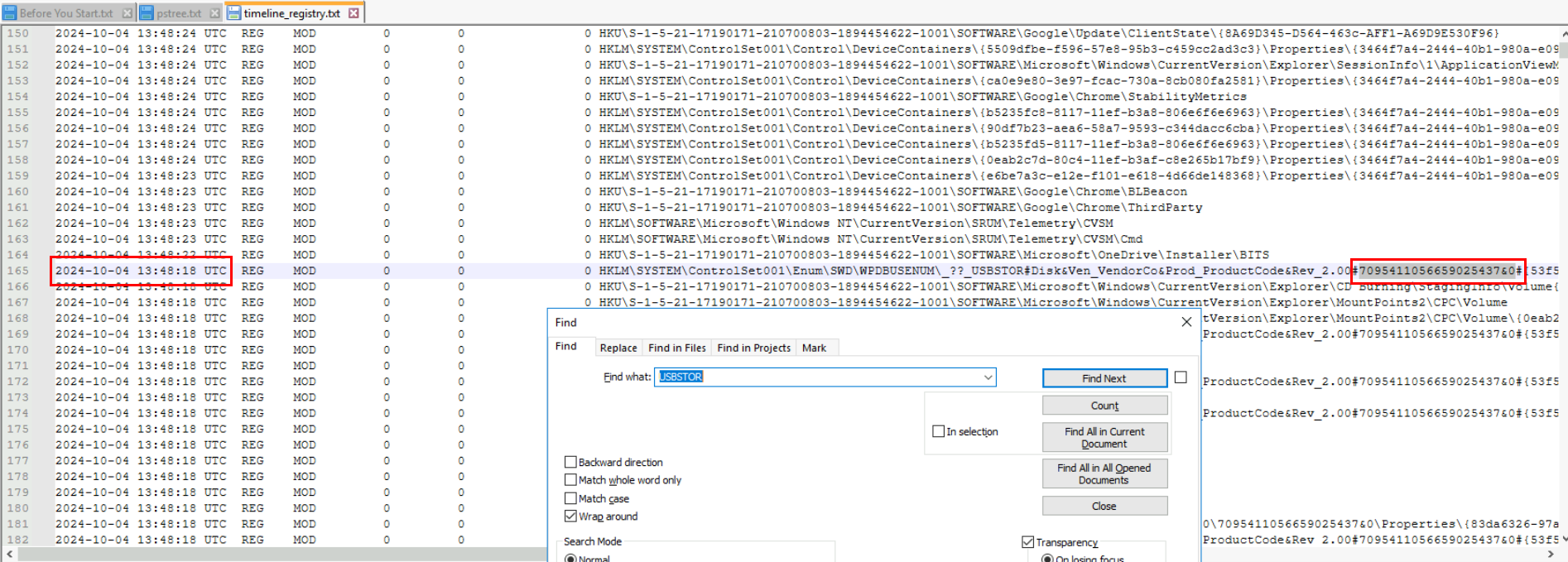
Task: Click line 161 Chrome\ThirdParty registry path
Action: point(901,207)
